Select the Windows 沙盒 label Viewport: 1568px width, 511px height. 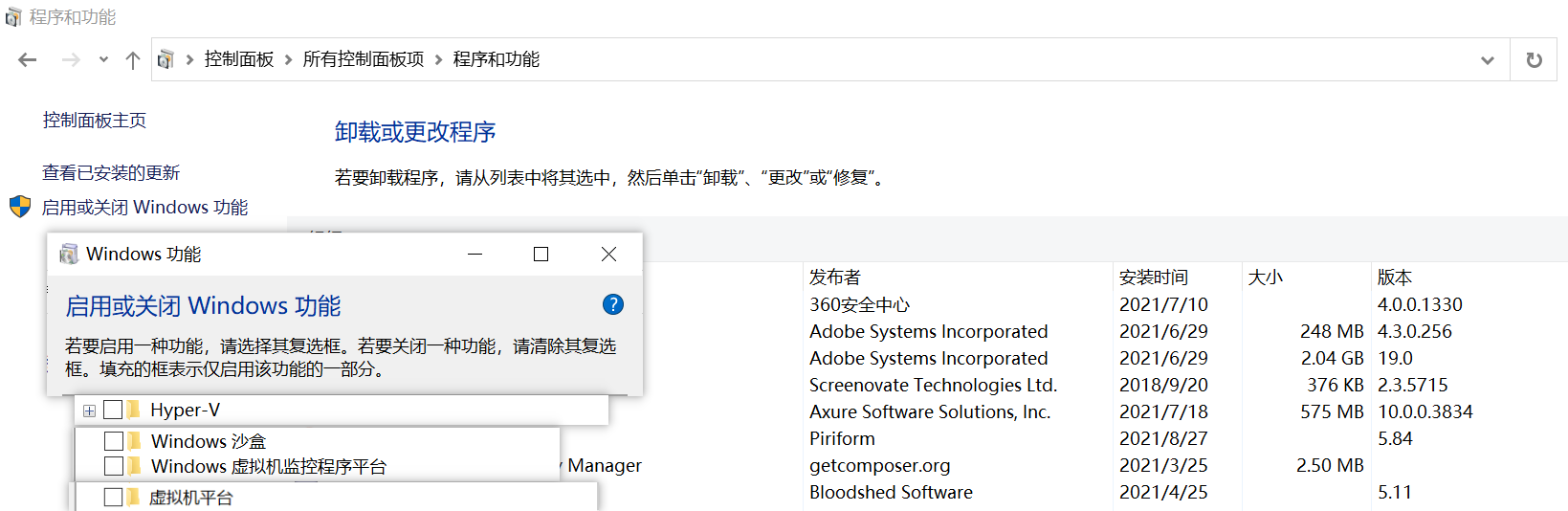[209, 442]
